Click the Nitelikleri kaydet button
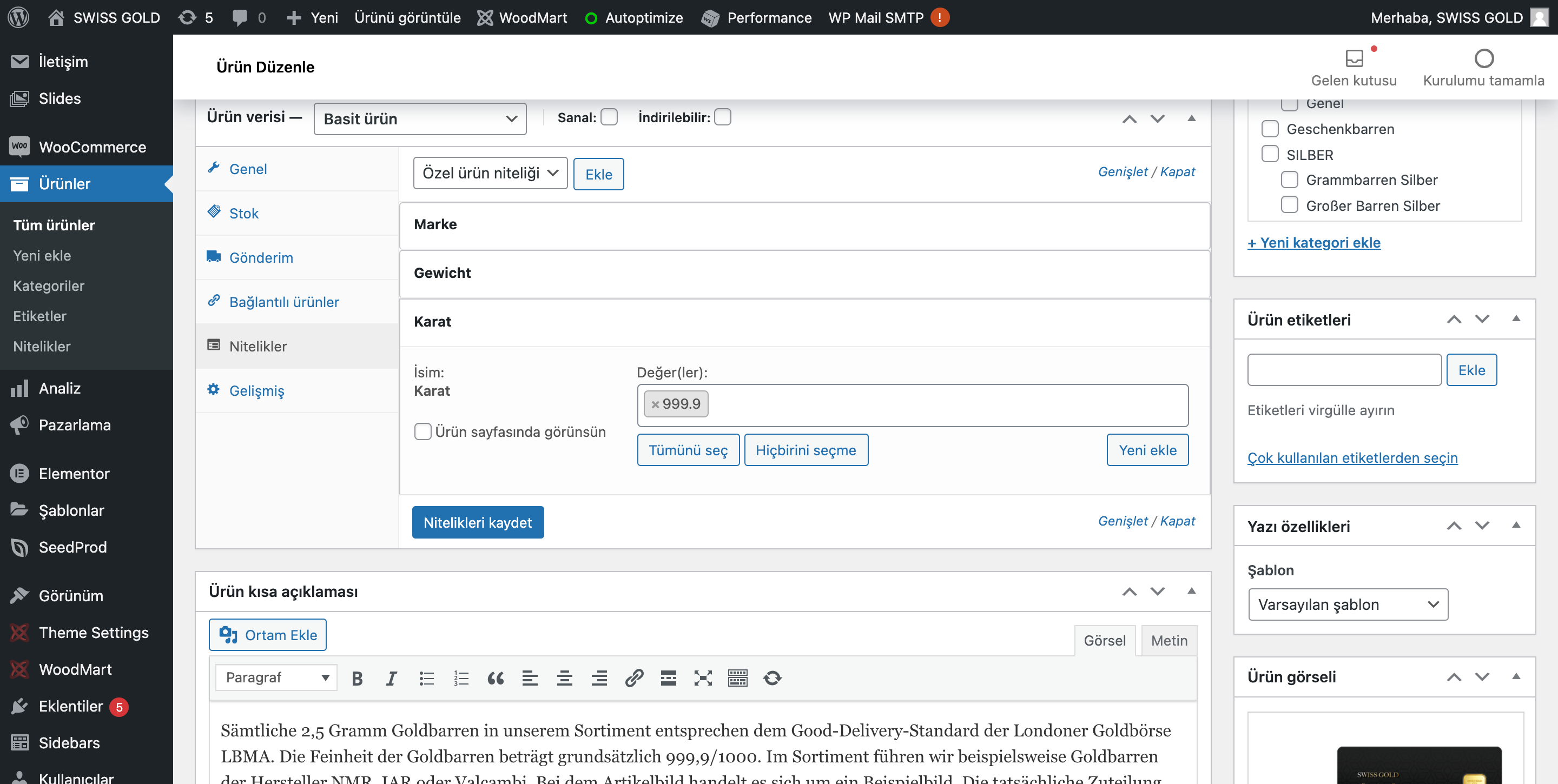The width and height of the screenshot is (1558, 784). pyautogui.click(x=477, y=522)
